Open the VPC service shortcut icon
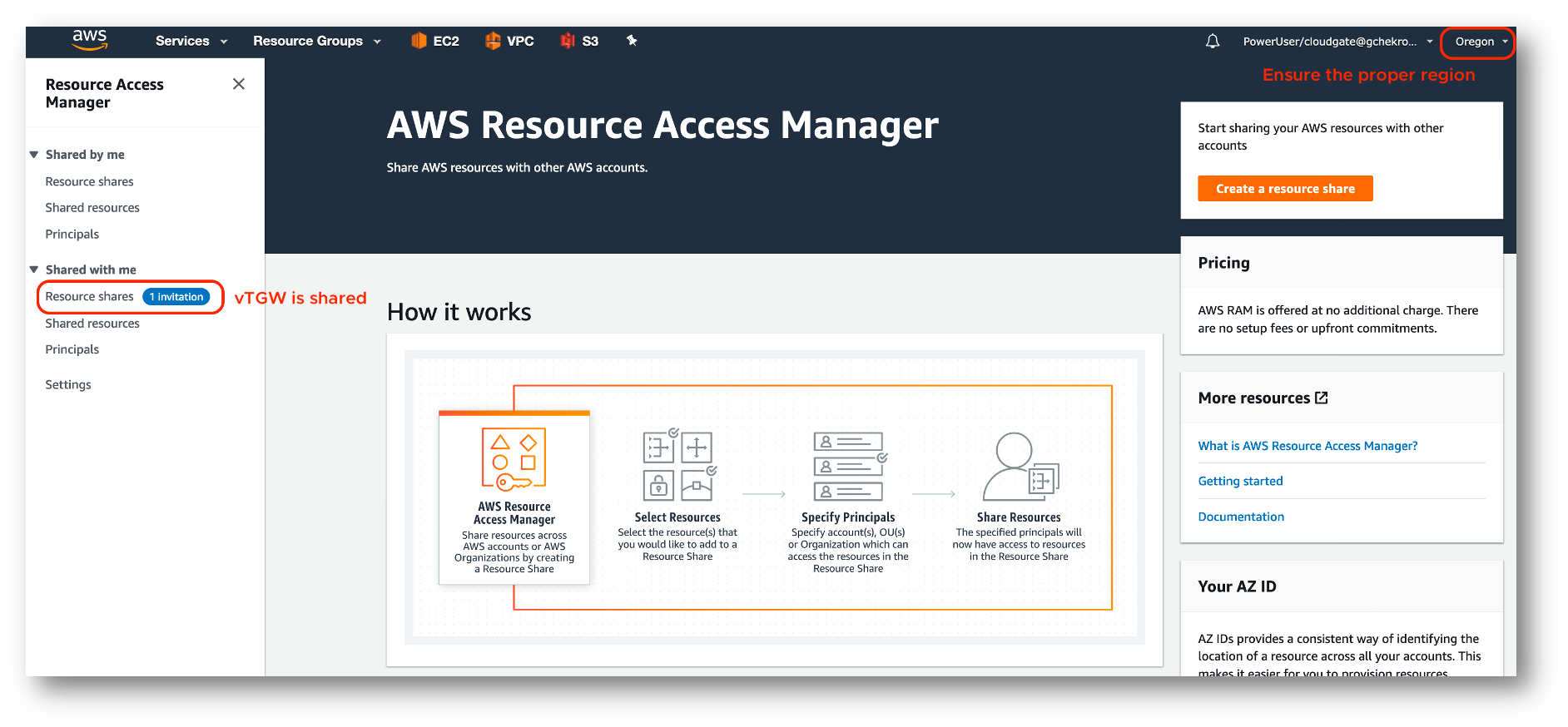1568x727 pixels. [493, 41]
